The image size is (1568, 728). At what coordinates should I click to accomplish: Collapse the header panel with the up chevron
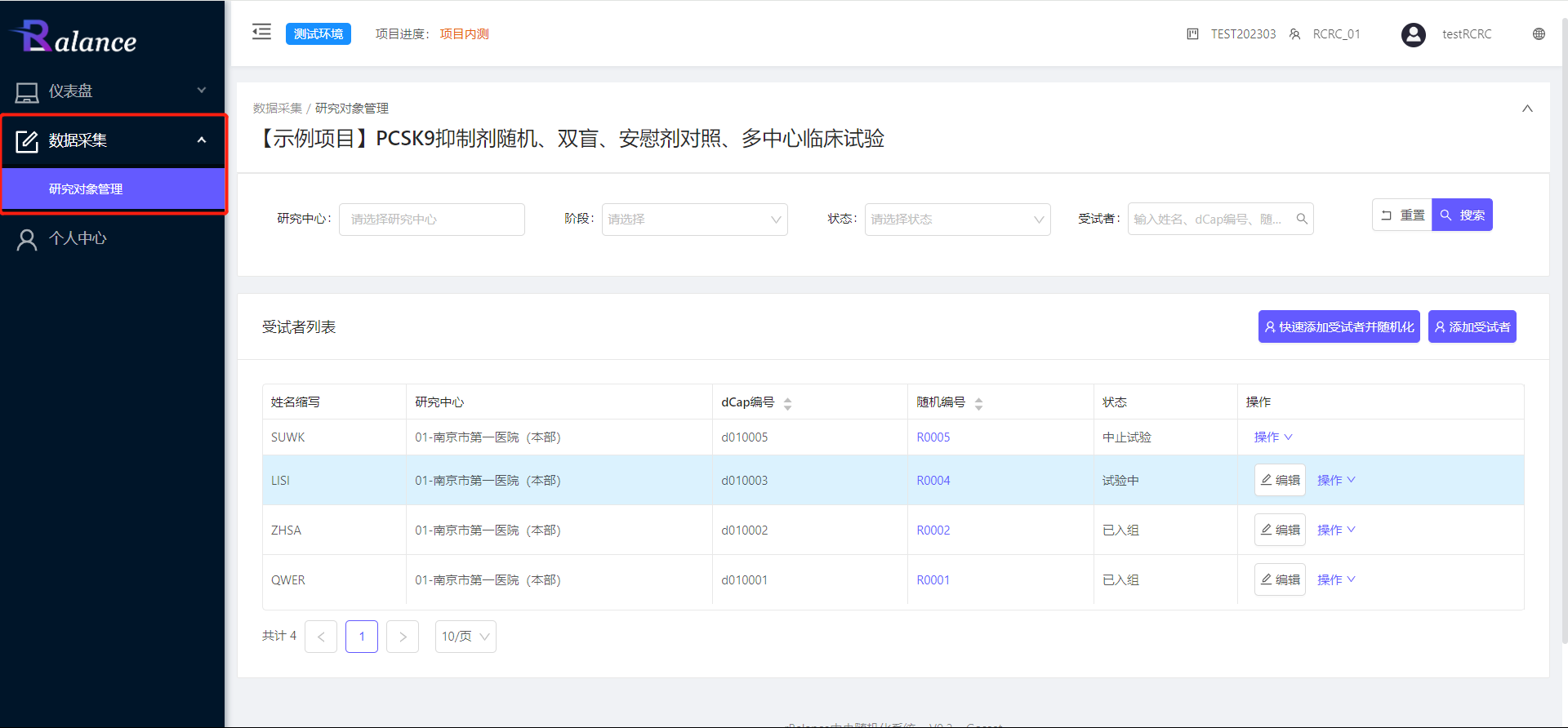(x=1527, y=109)
